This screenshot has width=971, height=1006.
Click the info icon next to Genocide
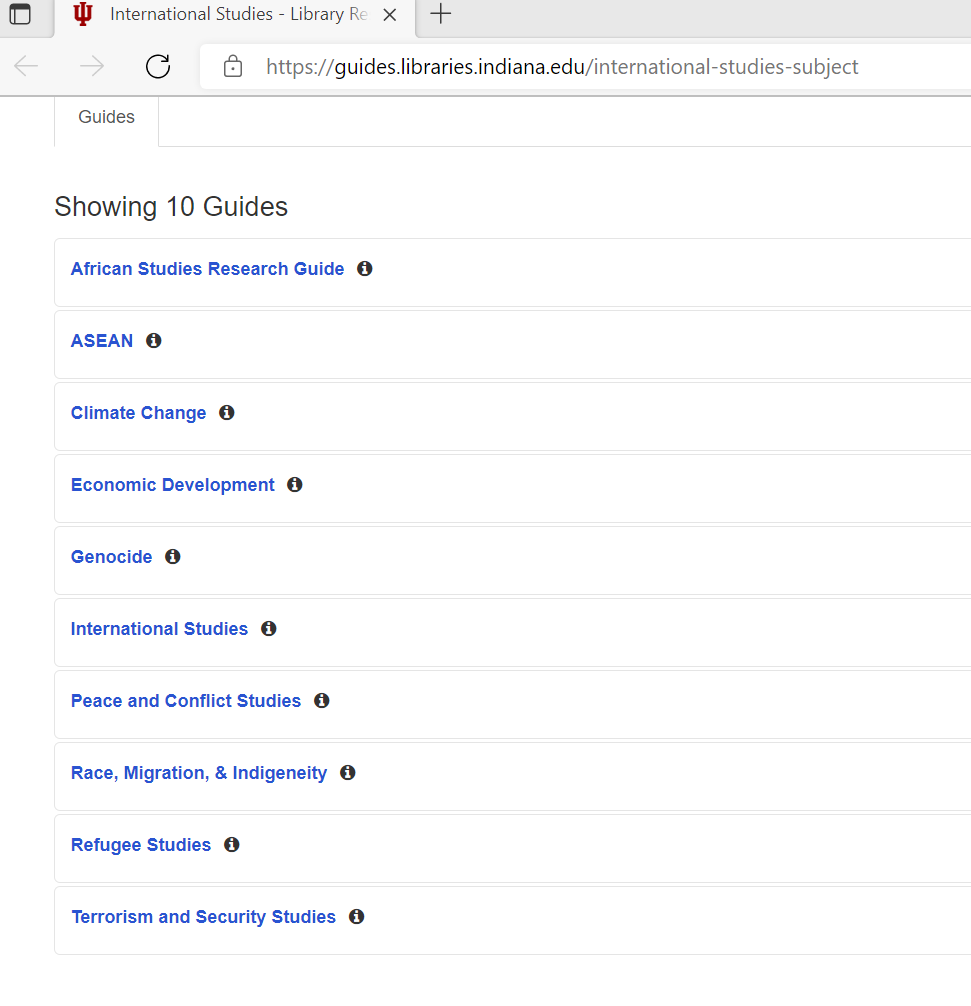point(172,556)
